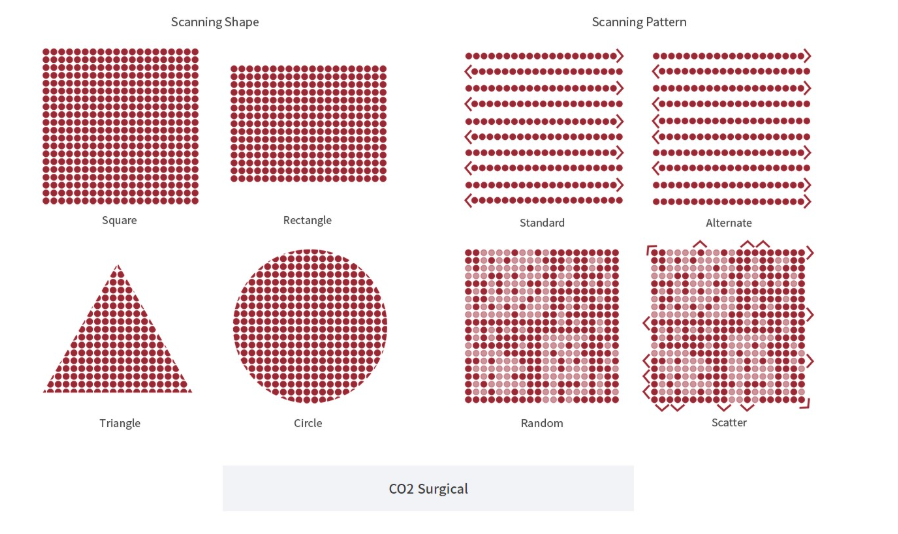898x534 pixels.
Task: Select the Alternate scanning pattern icon
Action: [x=731, y=128]
